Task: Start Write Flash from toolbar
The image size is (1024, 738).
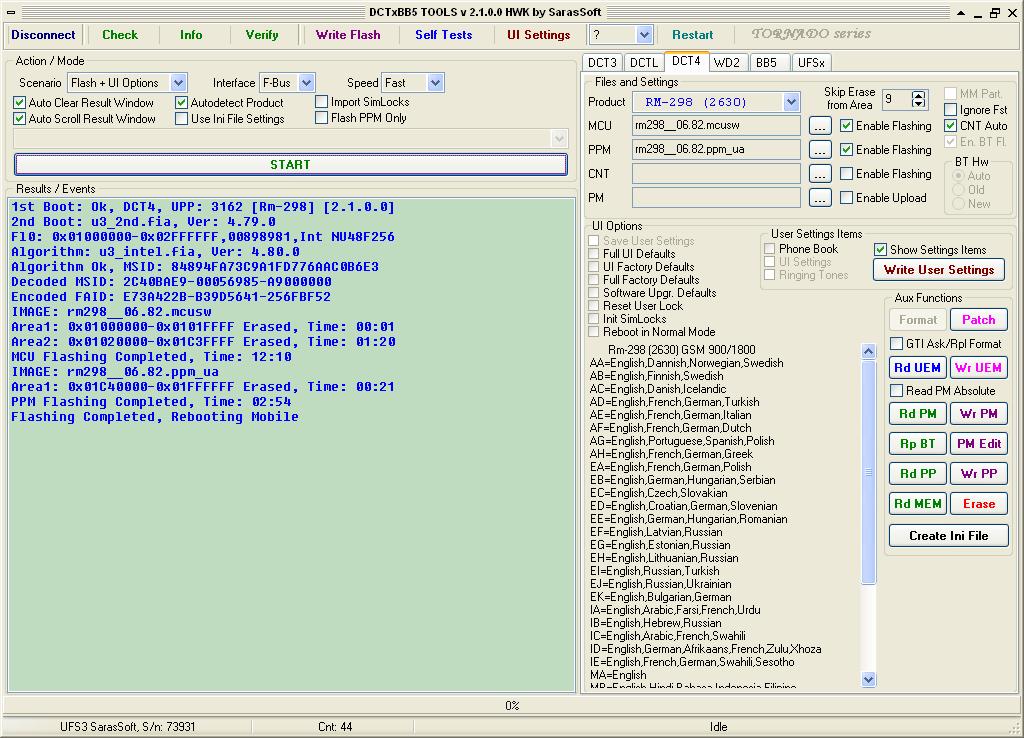Action: point(348,35)
